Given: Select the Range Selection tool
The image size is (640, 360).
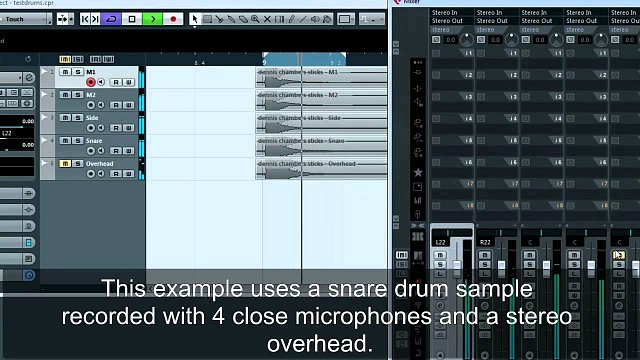Looking at the screenshot, I should point(207,19).
